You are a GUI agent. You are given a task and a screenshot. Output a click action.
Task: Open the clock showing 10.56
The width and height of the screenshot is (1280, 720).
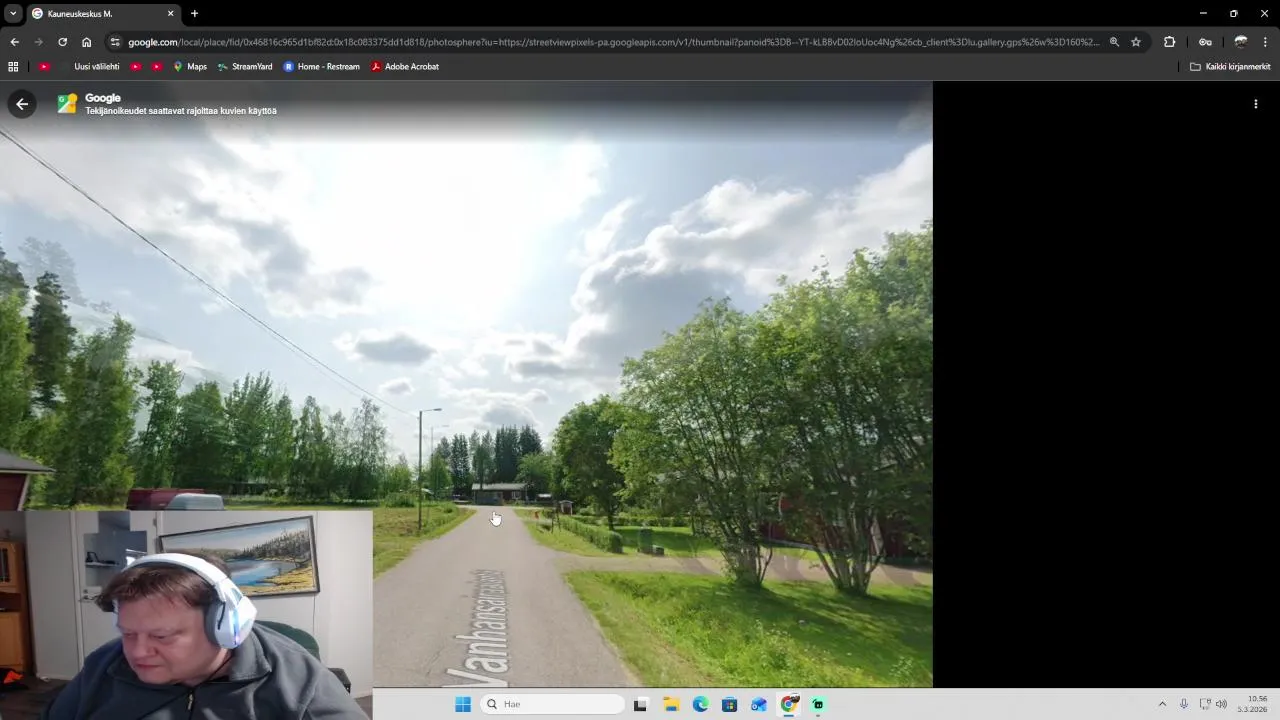point(1254,704)
